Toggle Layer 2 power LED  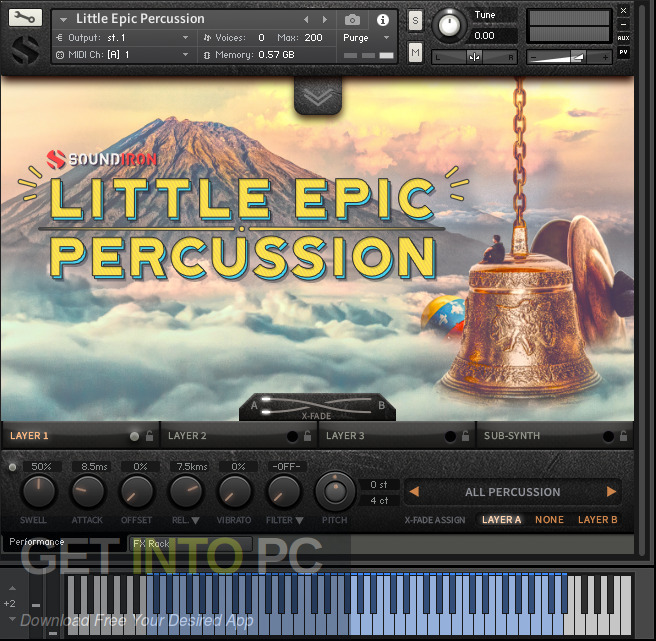tap(292, 436)
